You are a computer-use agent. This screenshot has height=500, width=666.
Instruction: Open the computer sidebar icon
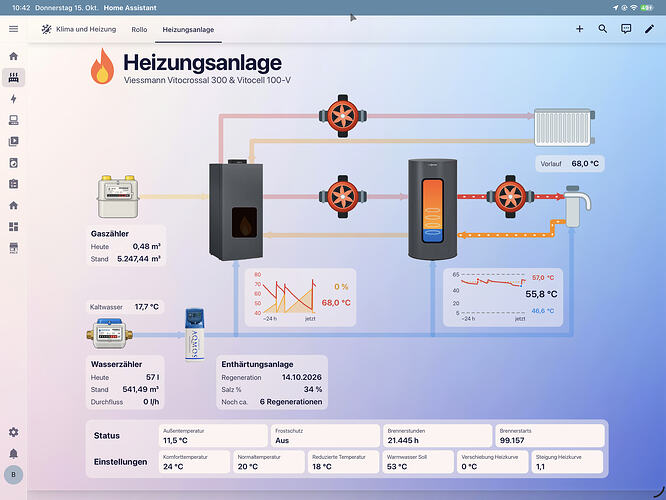14,120
